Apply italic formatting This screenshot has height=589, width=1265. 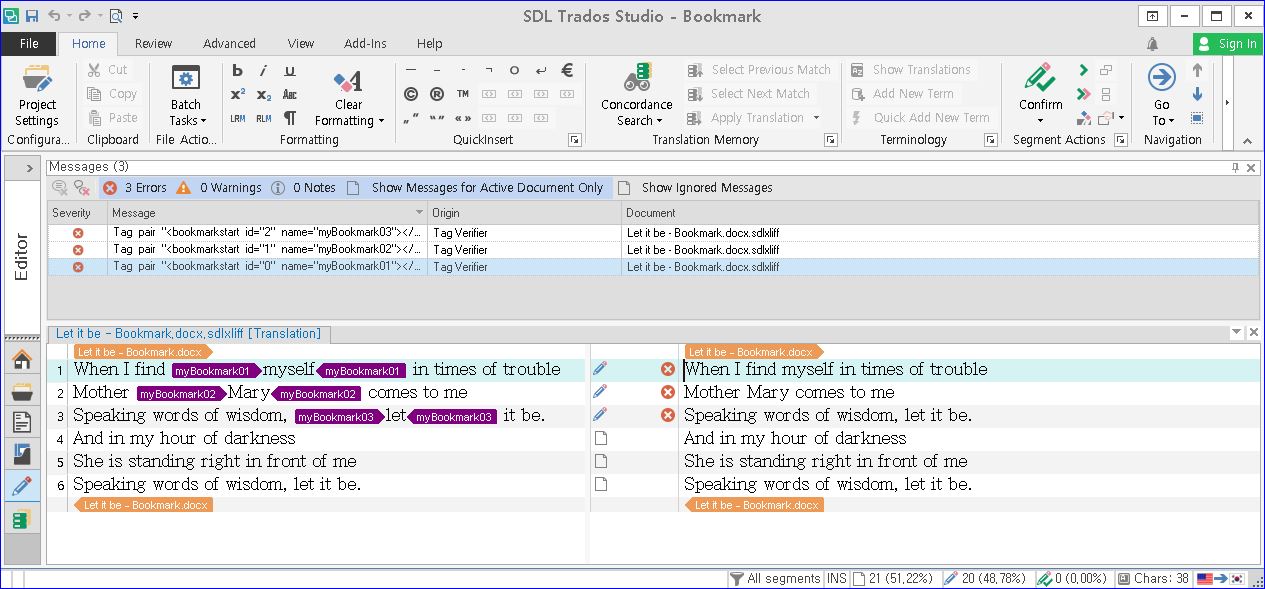pos(263,71)
